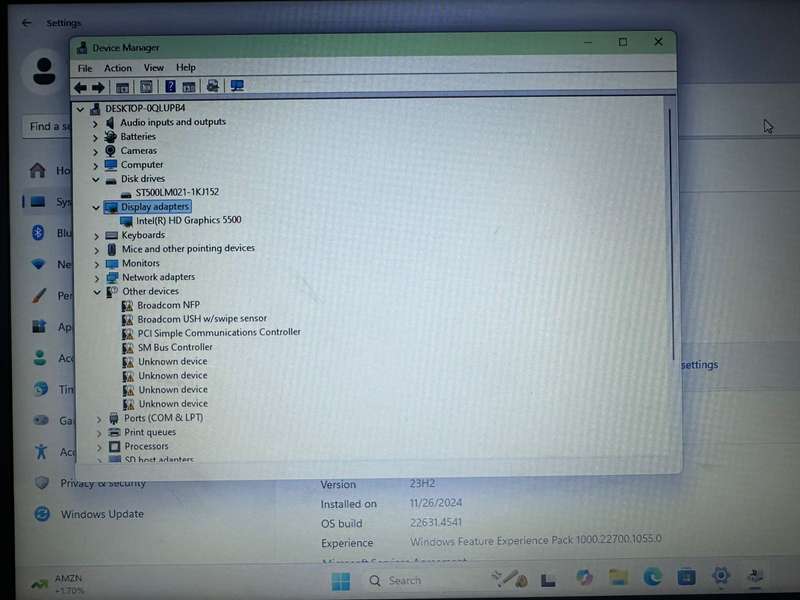Collapse the Disk drives category
This screenshot has width=800, height=600.
tap(95, 180)
